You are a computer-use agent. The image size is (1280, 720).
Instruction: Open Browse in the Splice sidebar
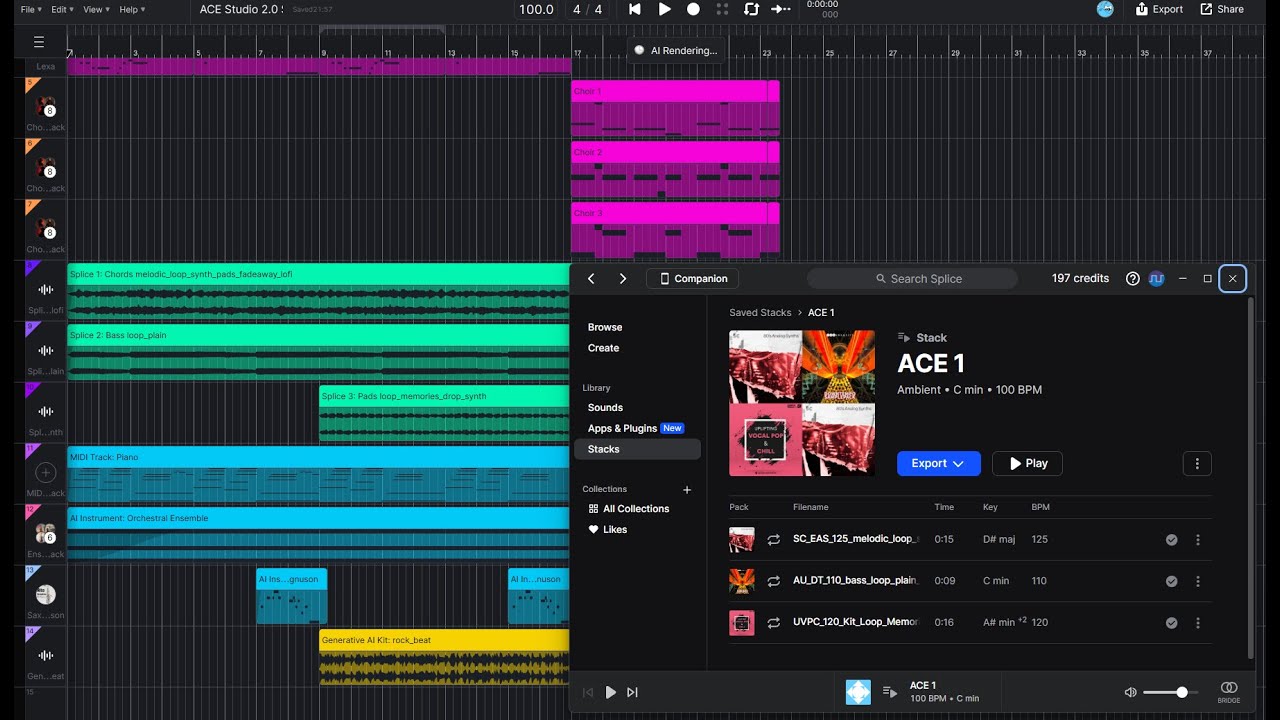tap(605, 327)
